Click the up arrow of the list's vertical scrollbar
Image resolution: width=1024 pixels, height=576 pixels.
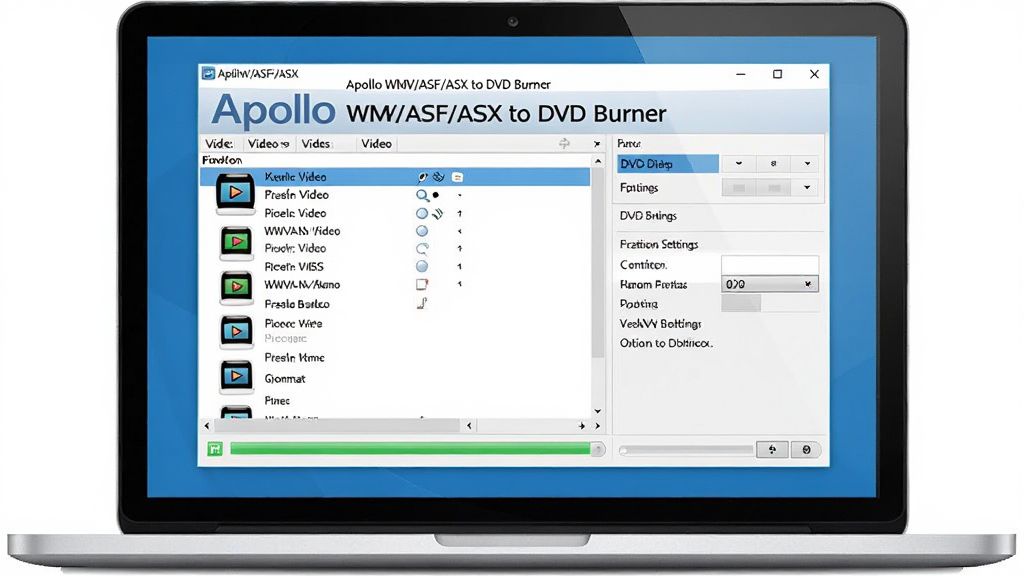coord(598,161)
